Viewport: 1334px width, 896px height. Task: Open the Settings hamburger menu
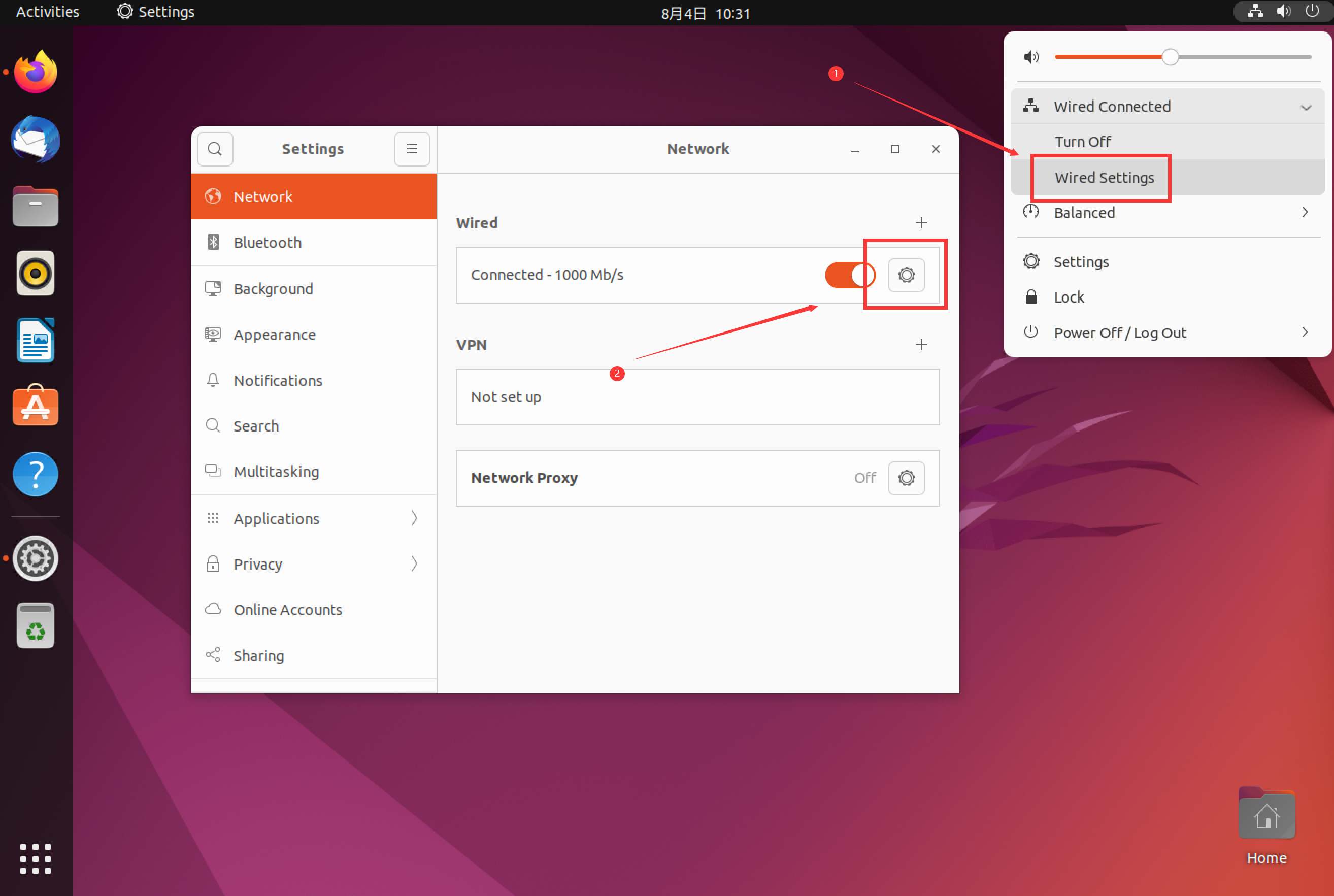[x=411, y=149]
